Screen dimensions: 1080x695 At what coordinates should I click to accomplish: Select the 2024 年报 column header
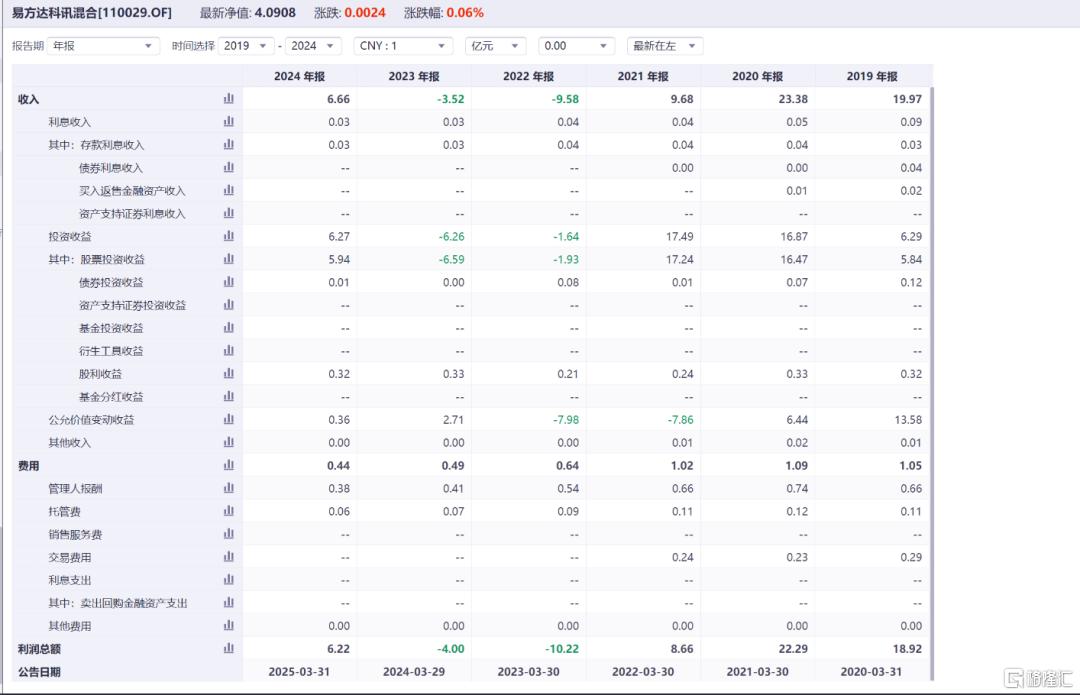pyautogui.click(x=300, y=76)
